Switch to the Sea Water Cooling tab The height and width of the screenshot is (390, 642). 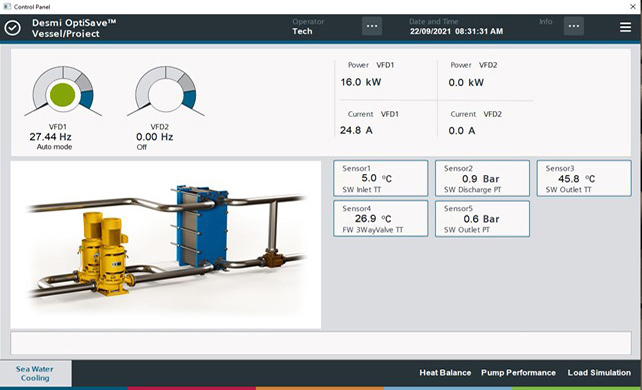point(35,373)
